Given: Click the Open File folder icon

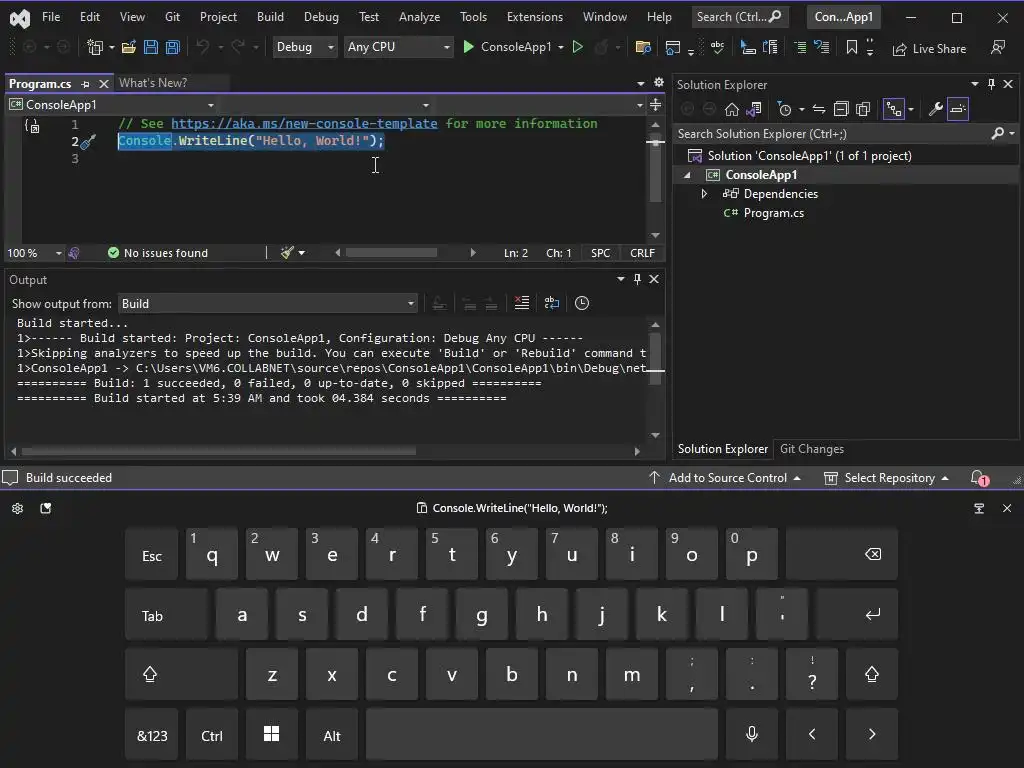Looking at the screenshot, I should pyautogui.click(x=129, y=47).
